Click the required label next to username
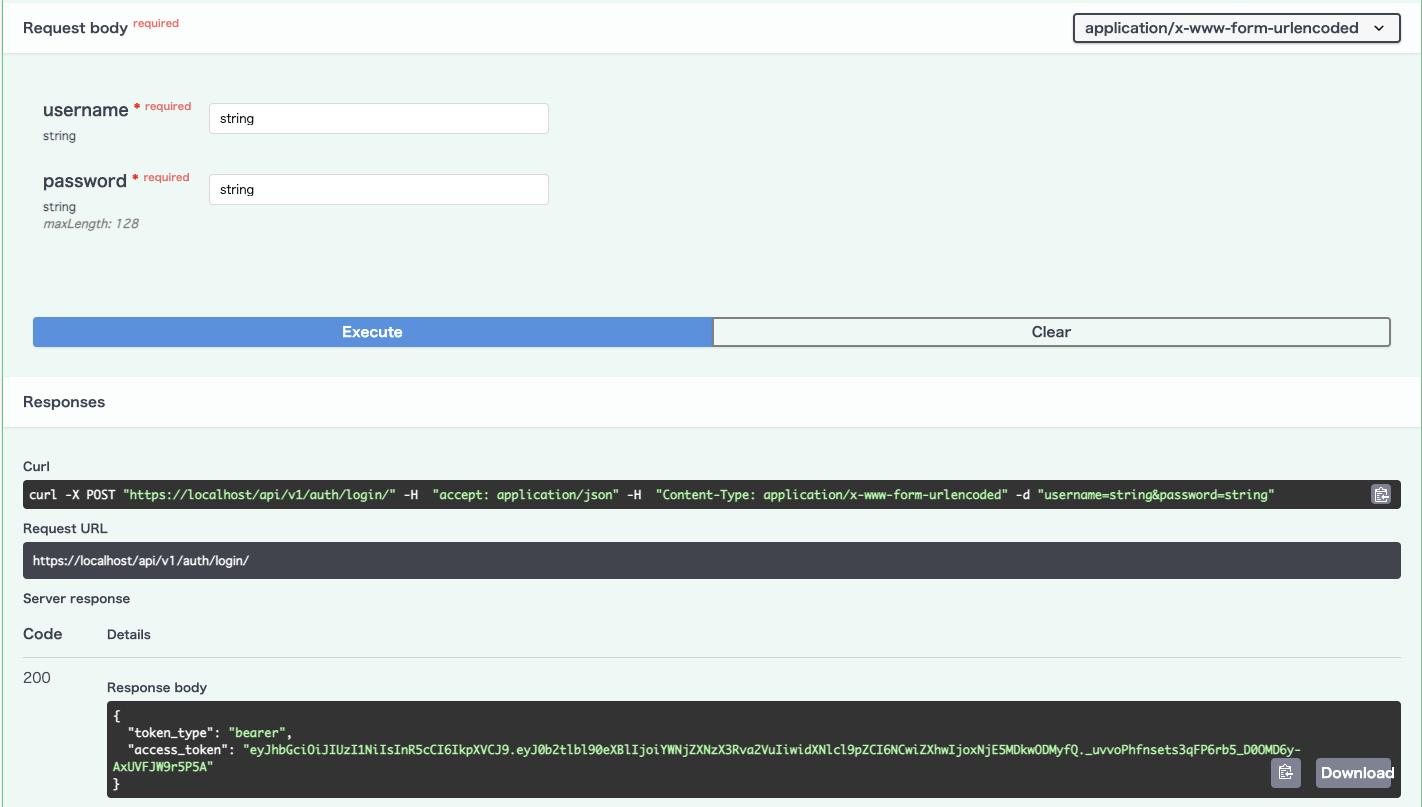Image resolution: width=1422 pixels, height=807 pixels. click(167, 105)
